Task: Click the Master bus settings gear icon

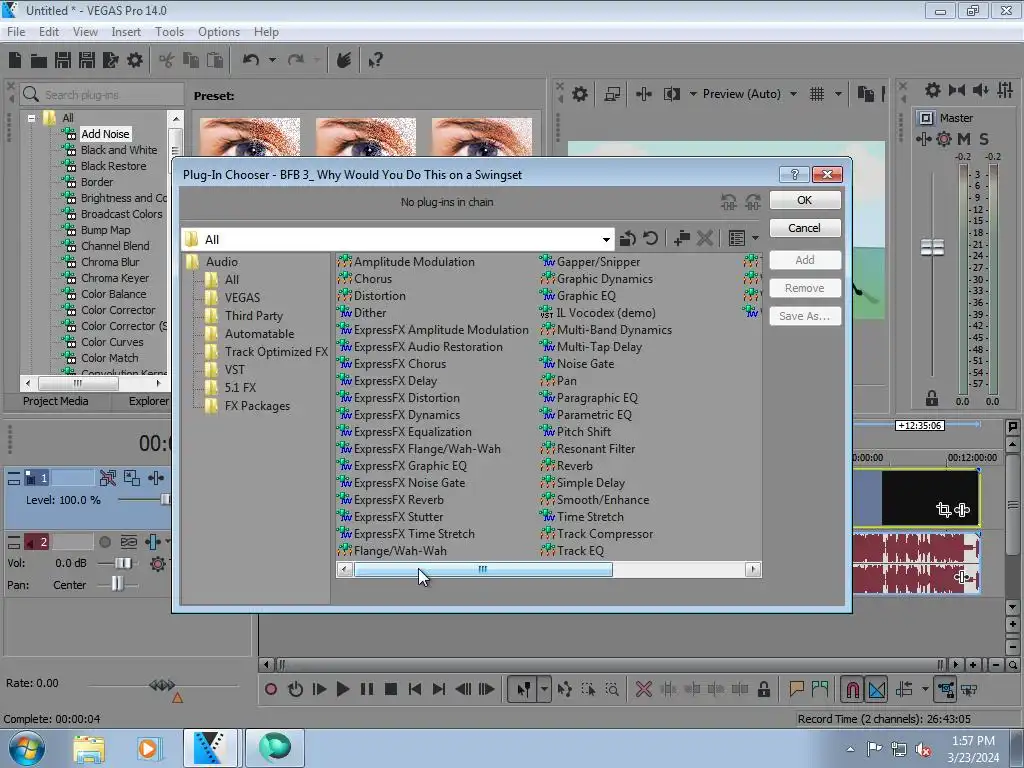Action: click(x=933, y=90)
